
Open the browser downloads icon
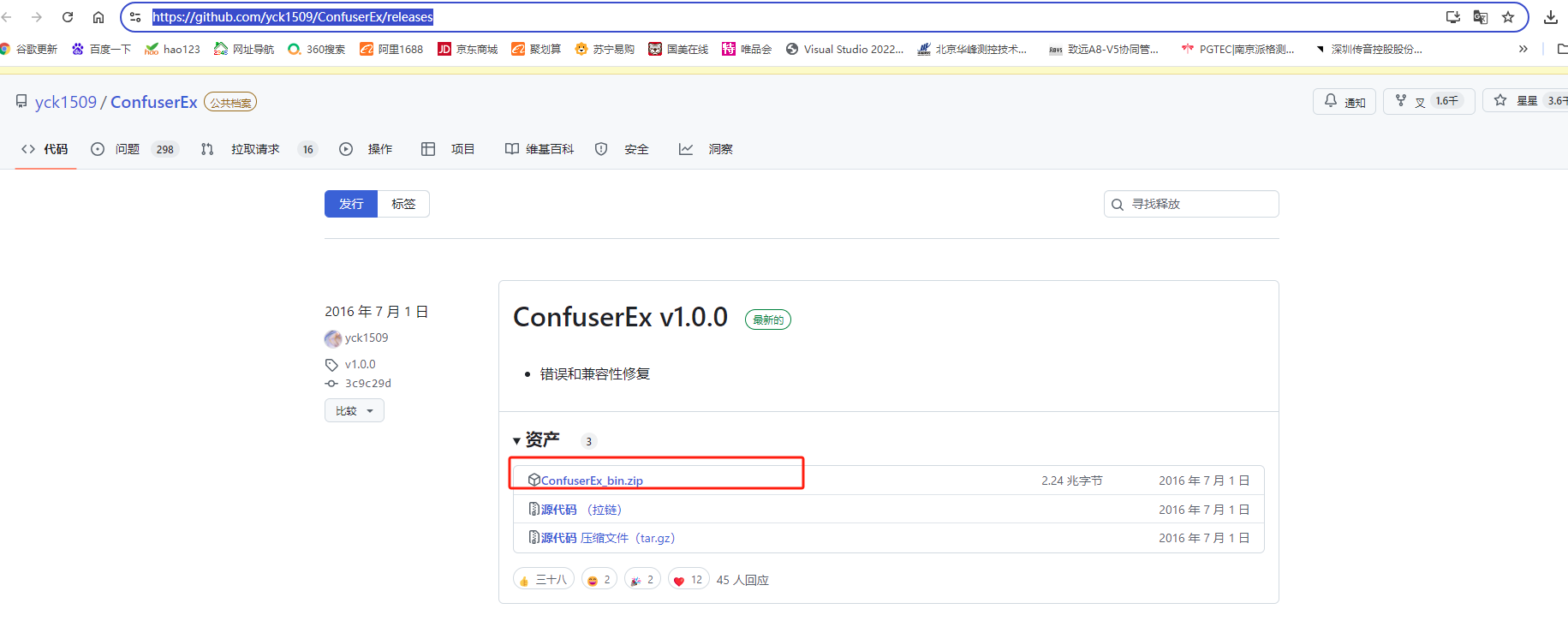[x=1551, y=17]
